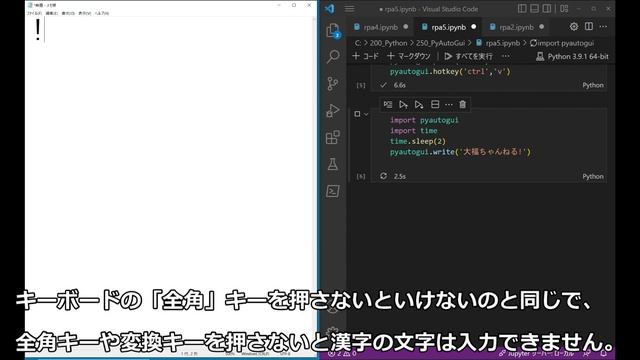Change language of the running cell labeled Python
Viewport: 640px width, 360px height.
(x=593, y=176)
